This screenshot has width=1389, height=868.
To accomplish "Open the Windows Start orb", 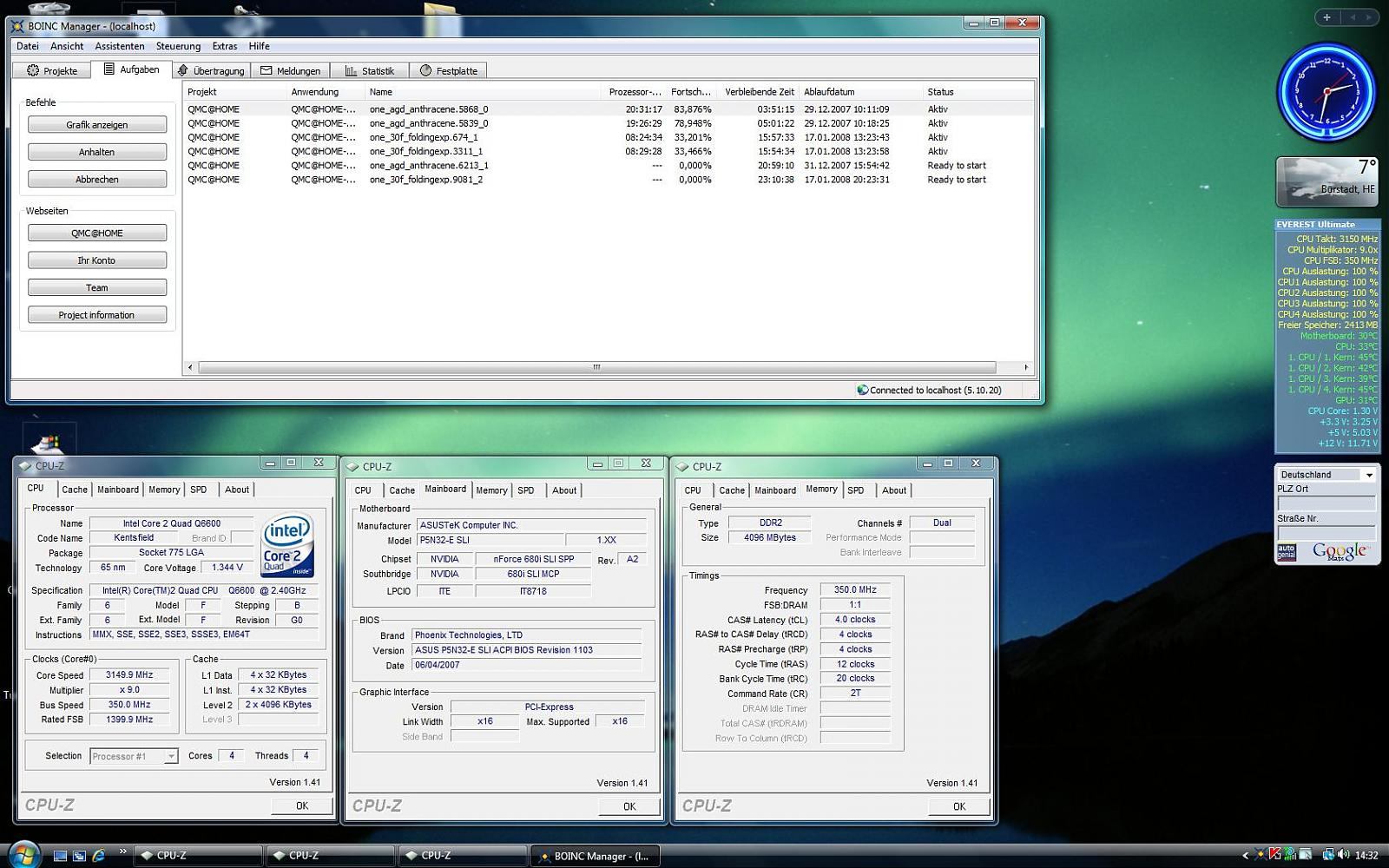I will click(x=23, y=855).
